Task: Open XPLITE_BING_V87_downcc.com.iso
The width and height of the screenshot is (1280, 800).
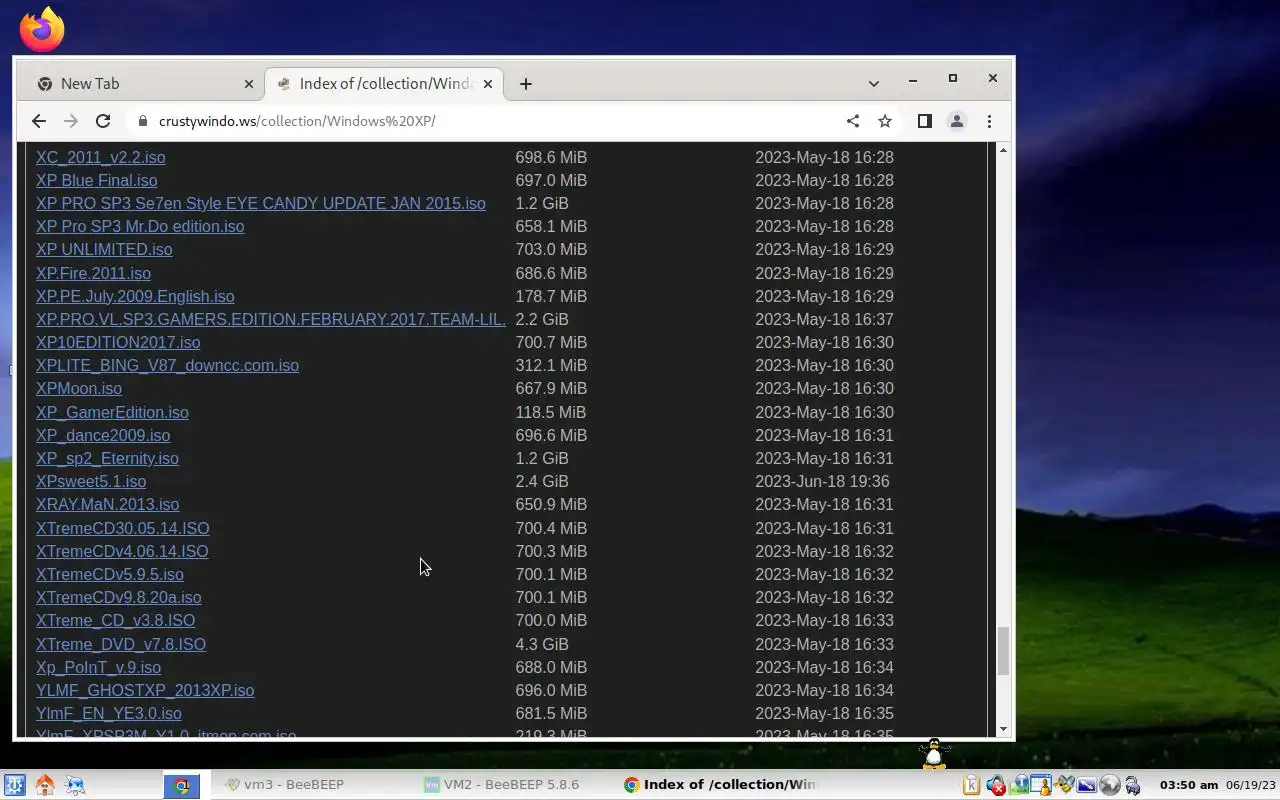Action: coord(168,365)
